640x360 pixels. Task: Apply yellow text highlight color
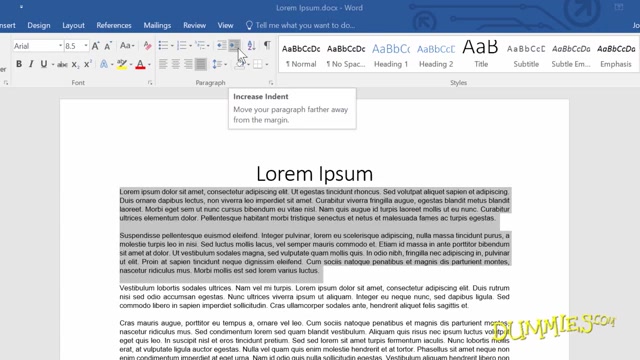pos(122,64)
